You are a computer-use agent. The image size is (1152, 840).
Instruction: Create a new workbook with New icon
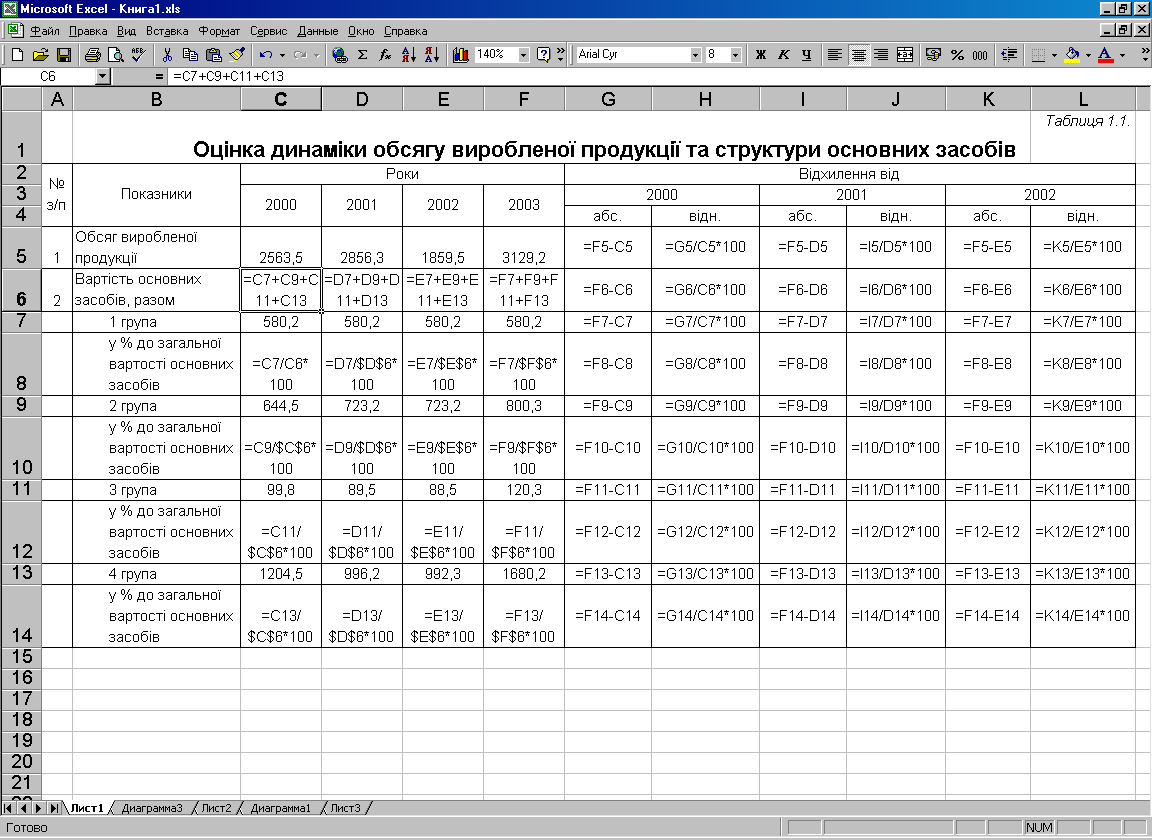point(18,54)
